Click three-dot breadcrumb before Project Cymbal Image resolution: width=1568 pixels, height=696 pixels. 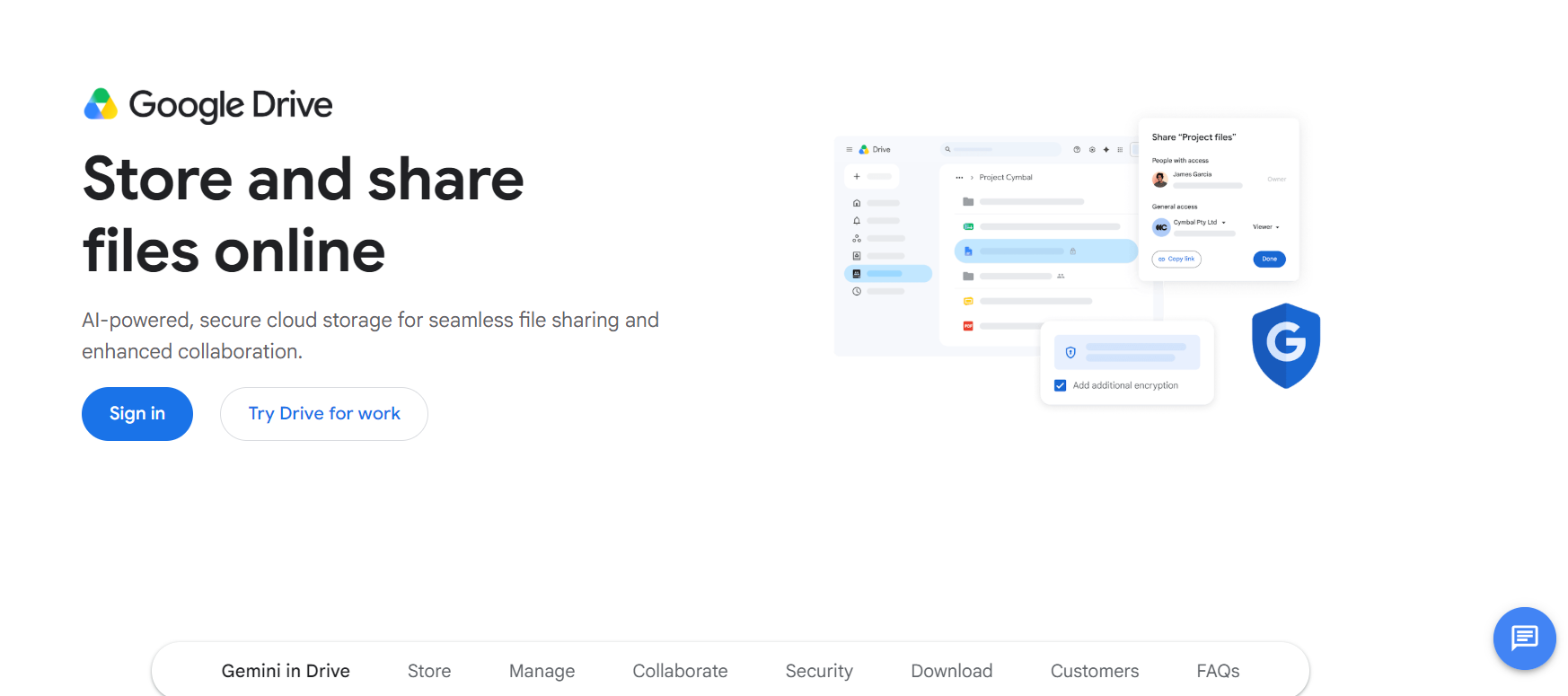[959, 178]
